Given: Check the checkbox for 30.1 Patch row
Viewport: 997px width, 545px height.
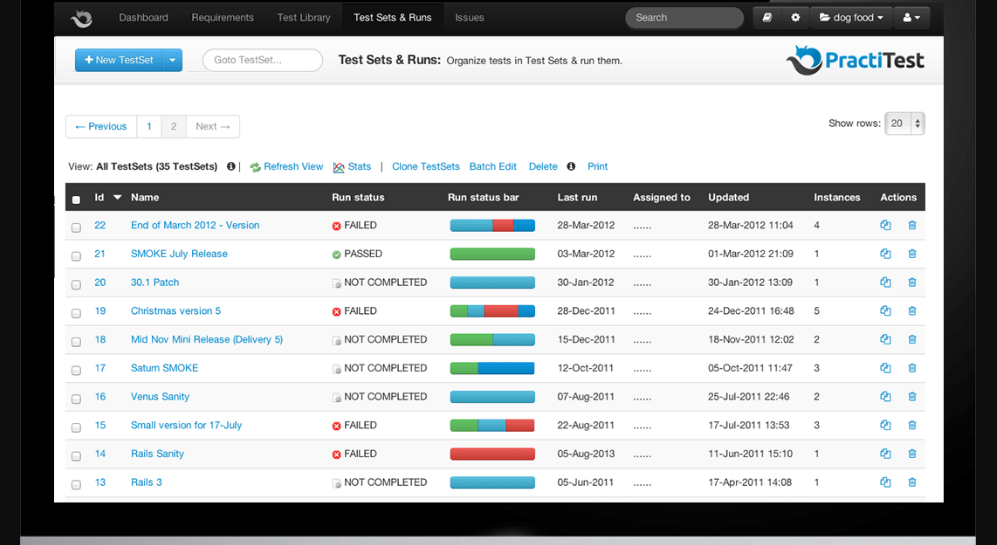Looking at the screenshot, I should (x=76, y=285).
